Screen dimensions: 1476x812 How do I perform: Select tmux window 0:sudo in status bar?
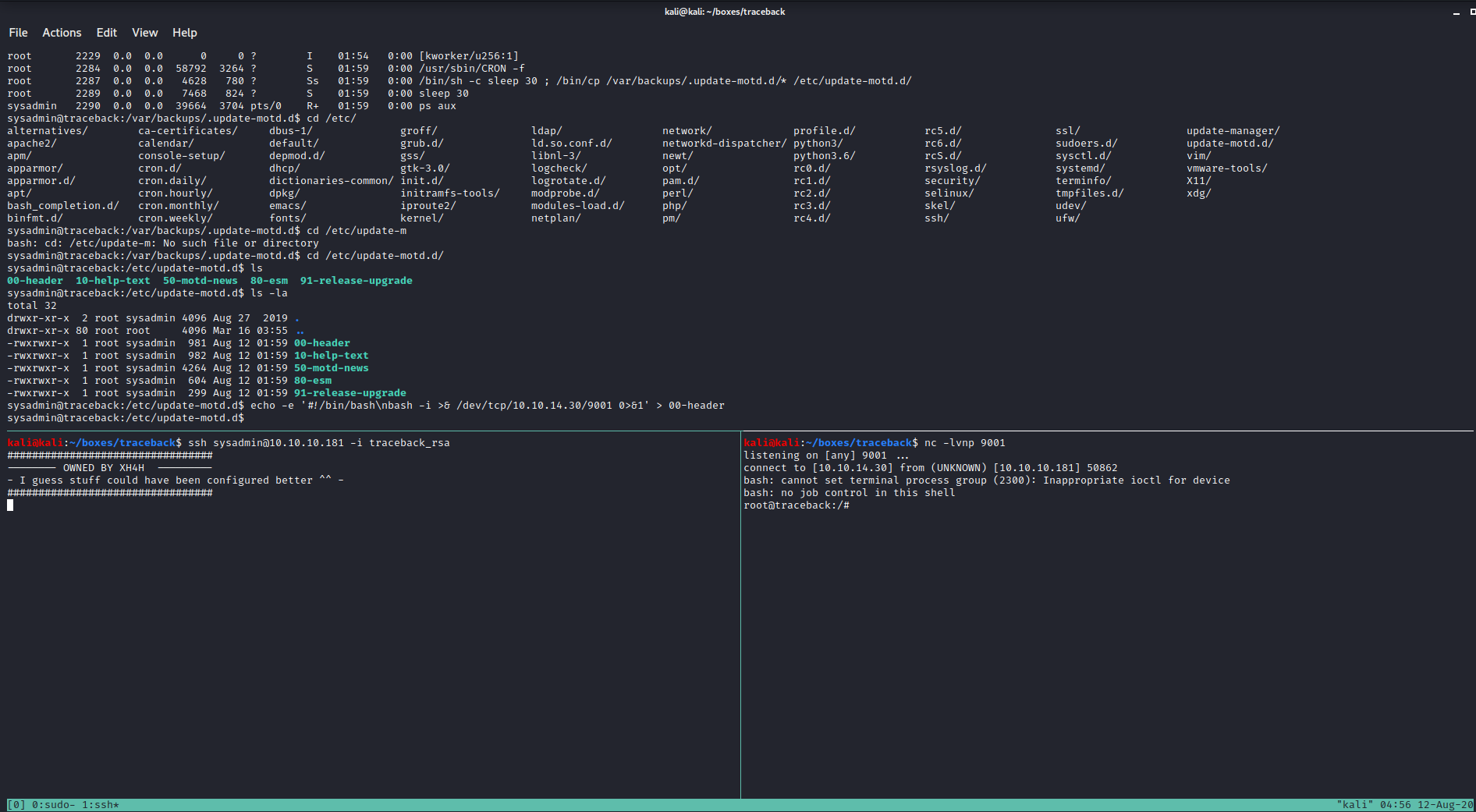pyautogui.click(x=54, y=805)
